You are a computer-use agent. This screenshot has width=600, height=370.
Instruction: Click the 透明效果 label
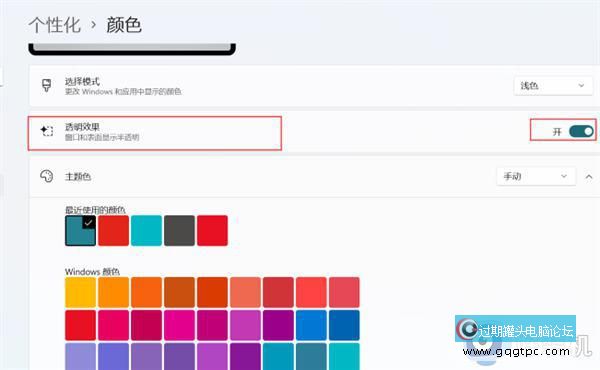[82, 127]
